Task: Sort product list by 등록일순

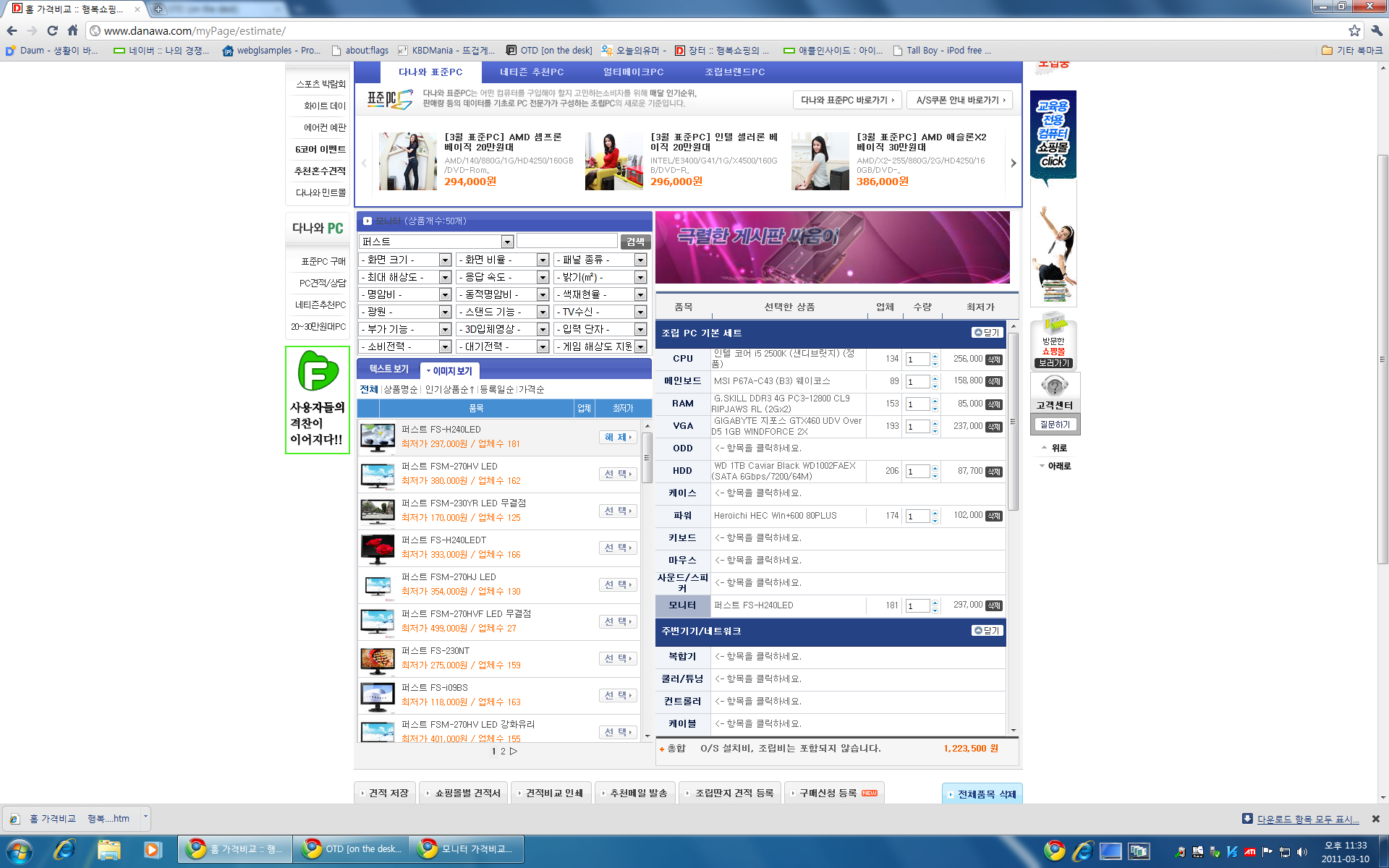Action: pyautogui.click(x=497, y=390)
